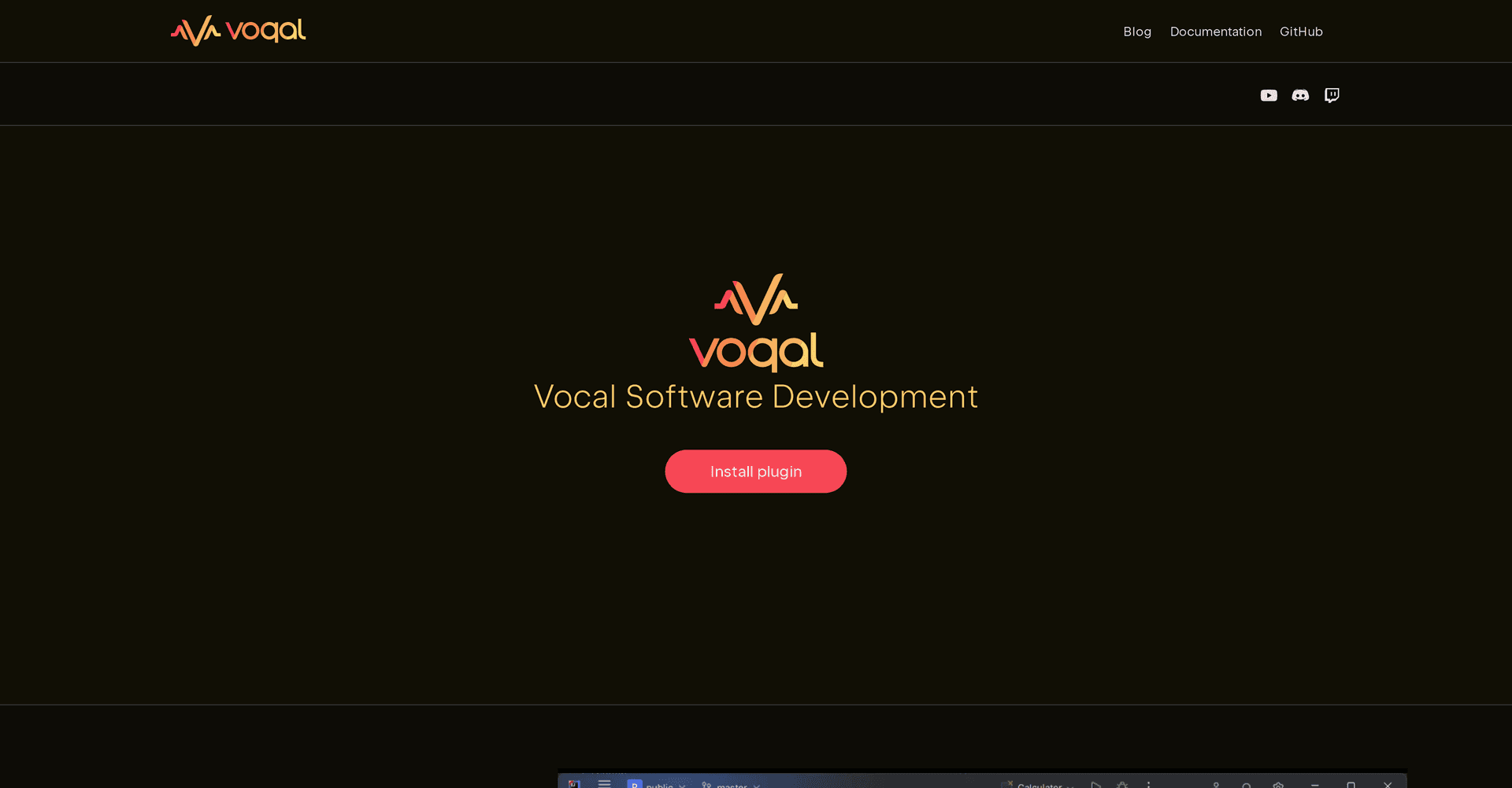Open the Discord server icon

[1300, 95]
